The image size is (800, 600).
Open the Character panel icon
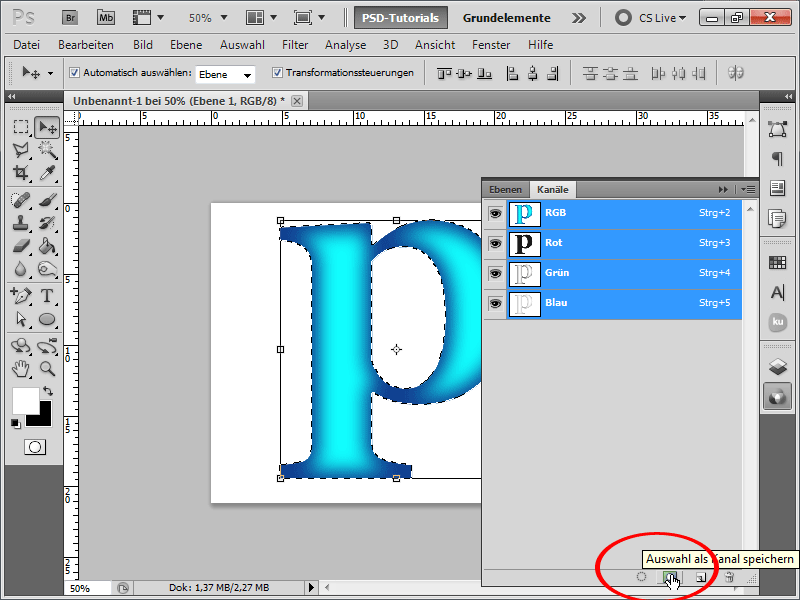(777, 292)
